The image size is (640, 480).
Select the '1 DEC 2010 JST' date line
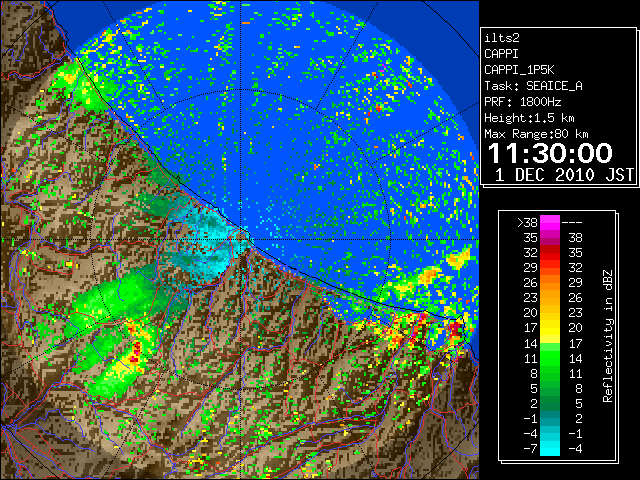pos(564,175)
